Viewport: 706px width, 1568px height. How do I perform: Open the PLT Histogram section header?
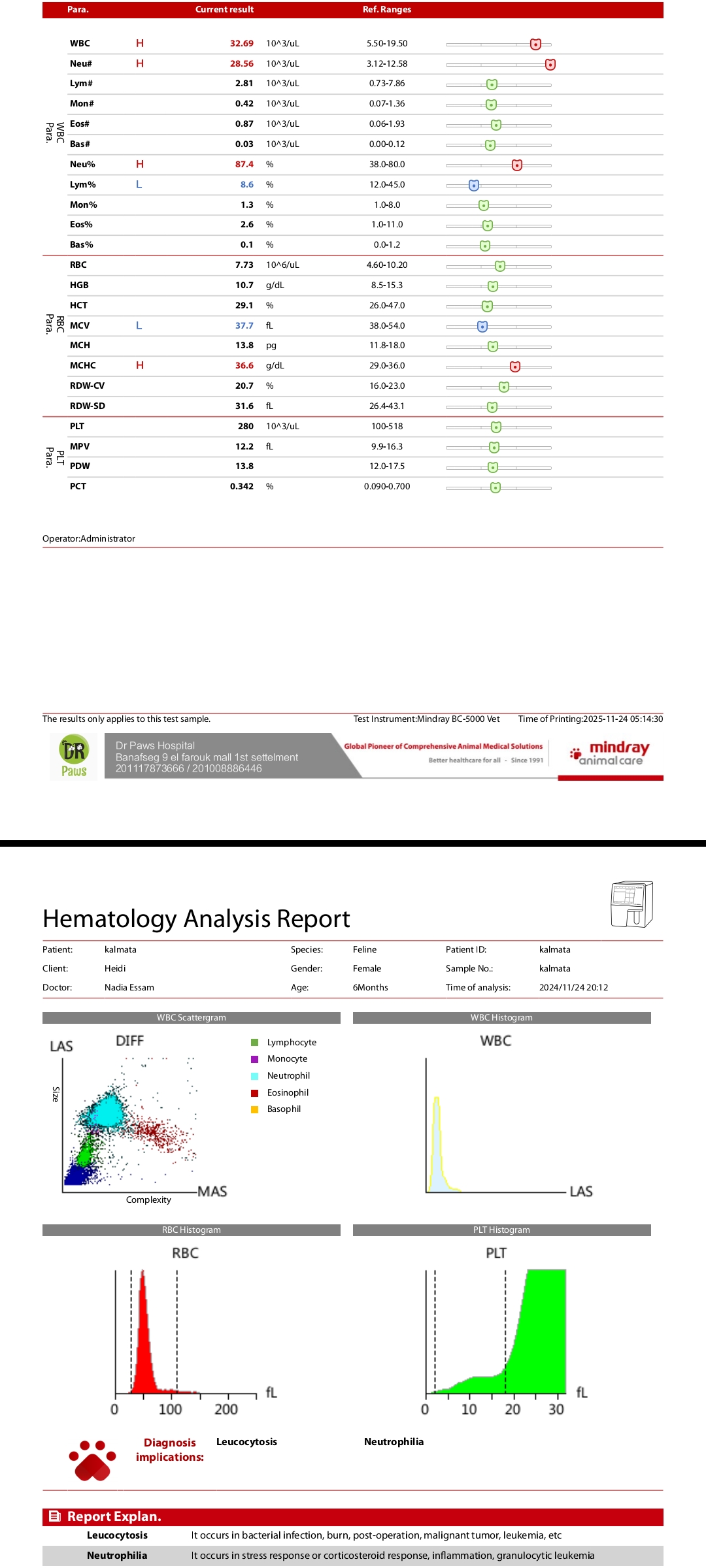click(501, 1230)
